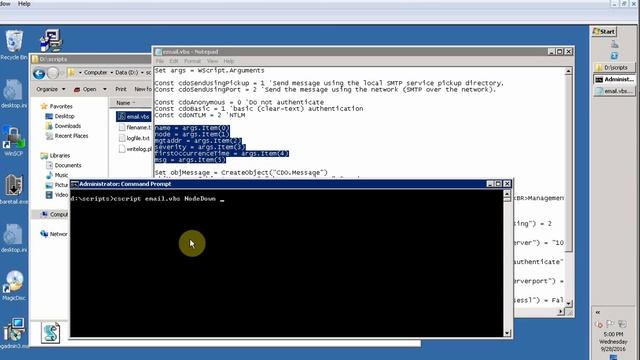This screenshot has height=360, width=640.
Task: Click the "Set args = WScript.Arguments" line
Action: click(209, 71)
